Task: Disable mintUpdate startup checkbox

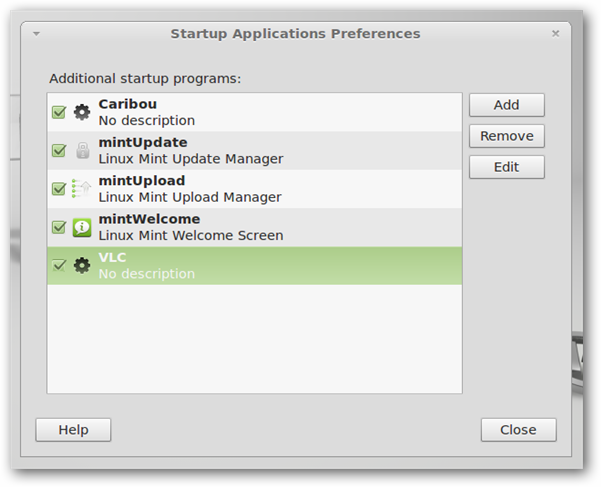Action: (x=59, y=151)
